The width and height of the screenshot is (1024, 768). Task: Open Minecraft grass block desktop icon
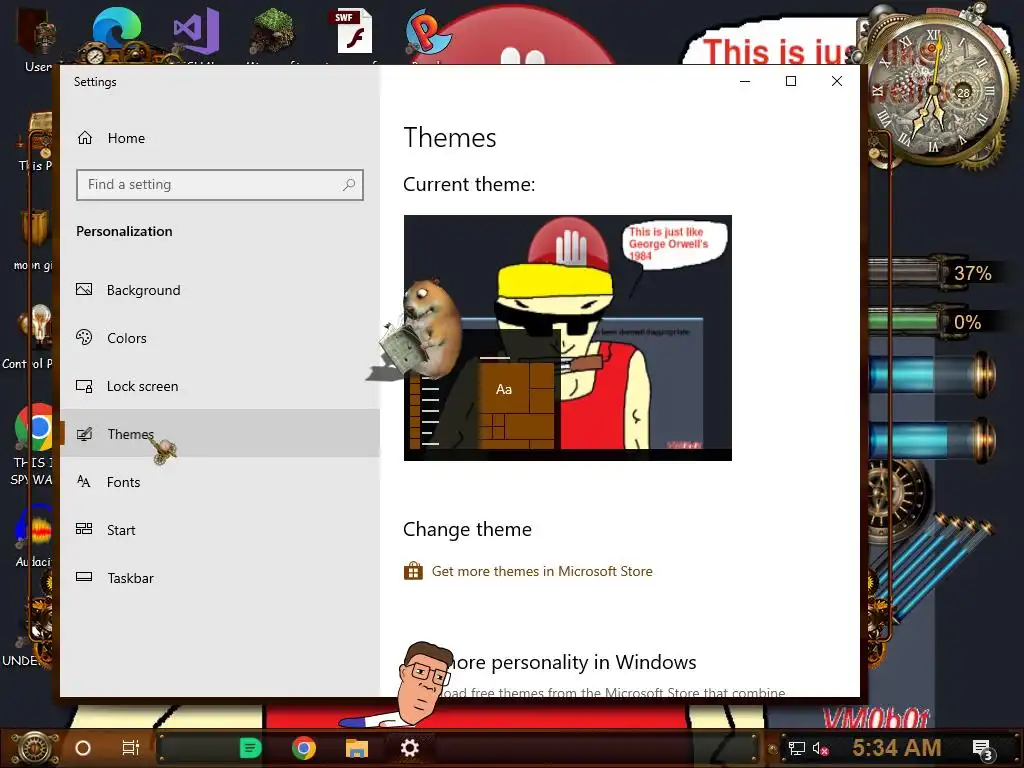(272, 31)
